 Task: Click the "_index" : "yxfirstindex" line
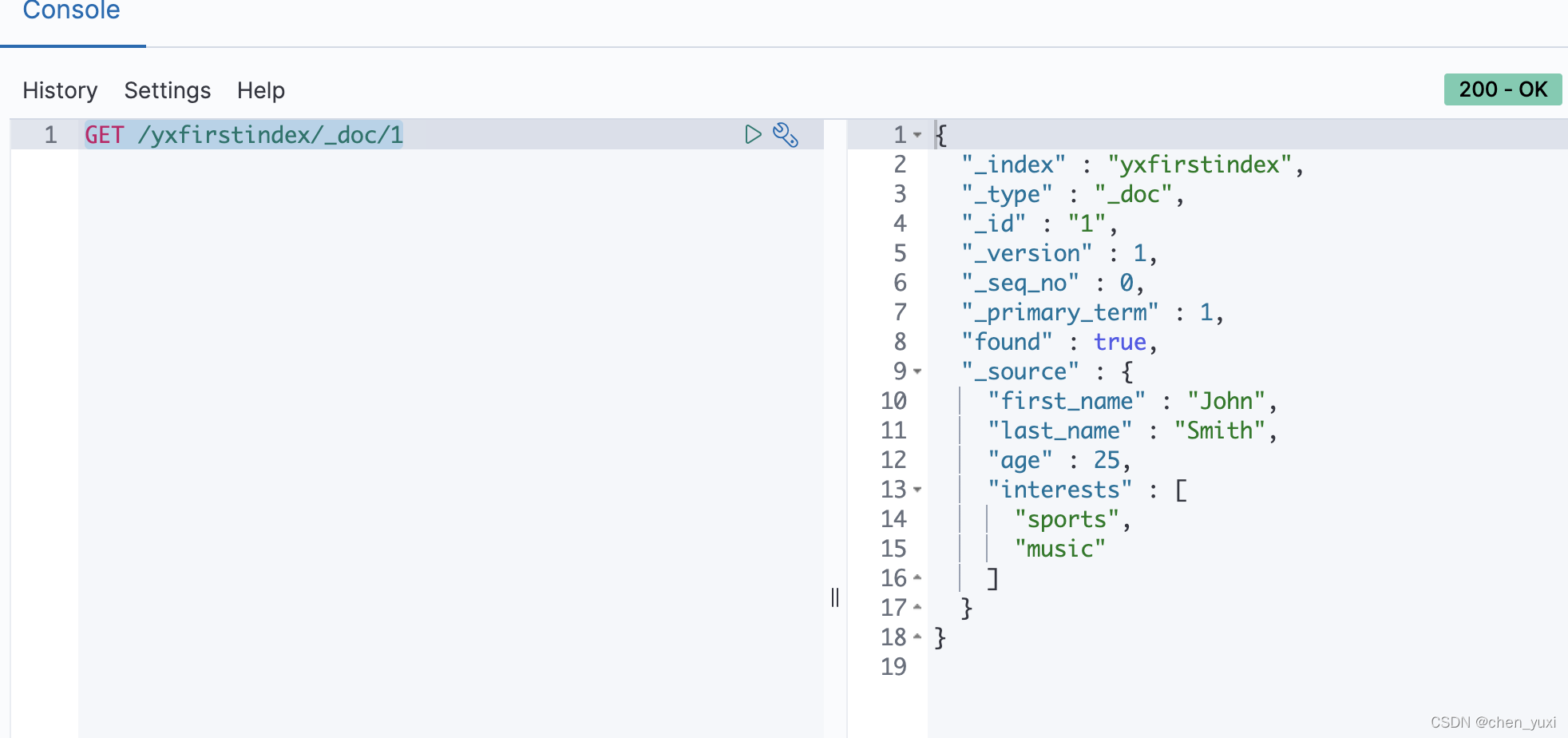click(1132, 165)
